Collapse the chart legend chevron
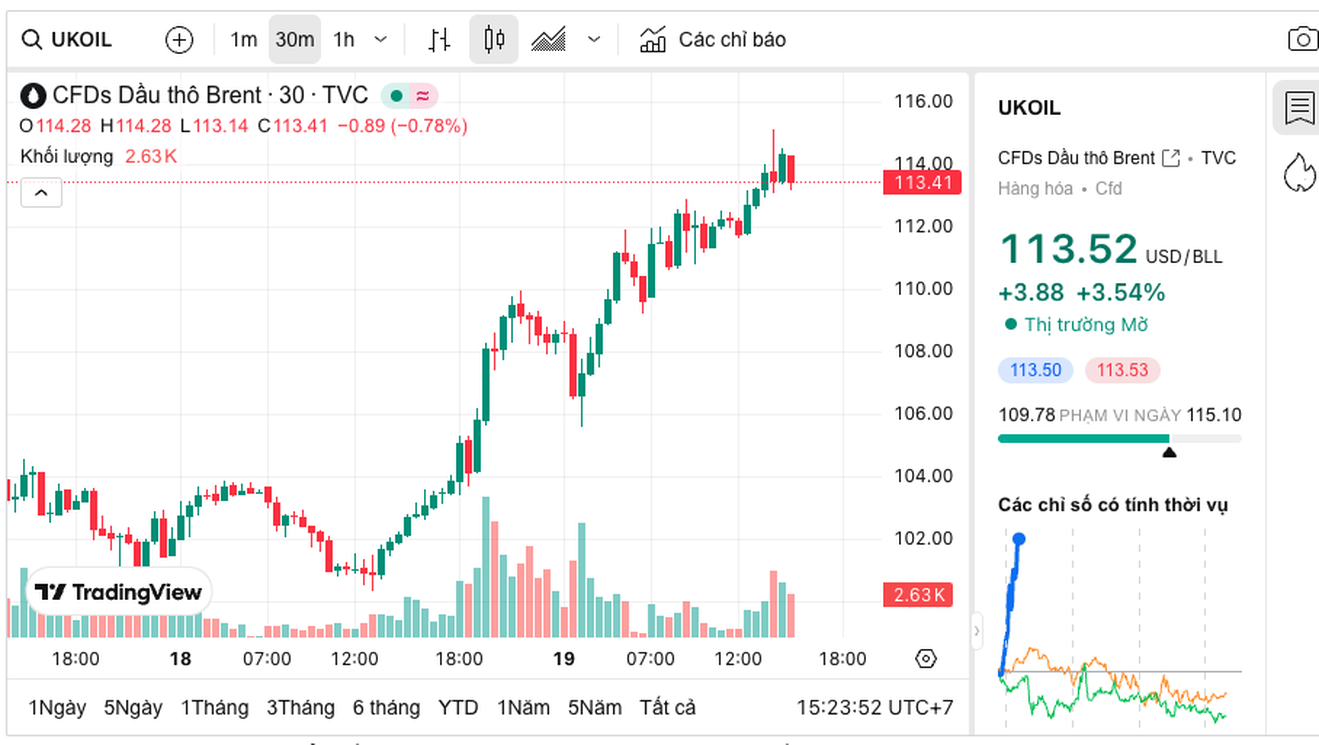Screen dimensions: 1319x745 41,193
